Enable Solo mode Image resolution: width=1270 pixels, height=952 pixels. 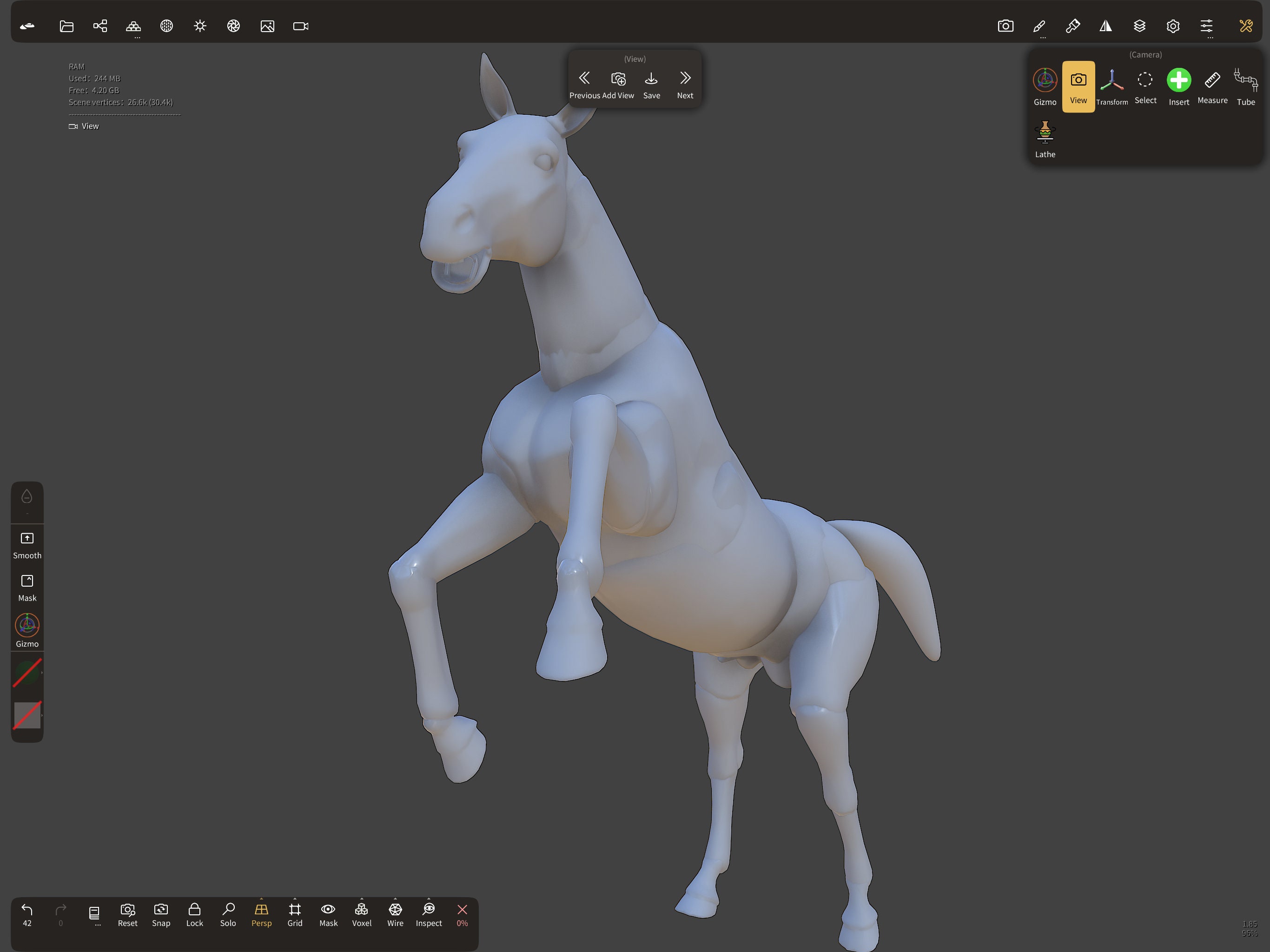[228, 914]
